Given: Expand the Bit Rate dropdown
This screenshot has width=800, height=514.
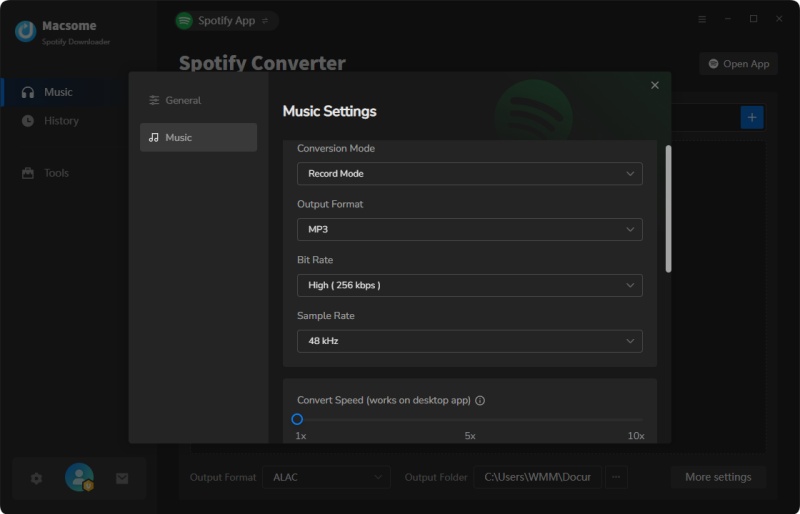Looking at the screenshot, I should 469,285.
